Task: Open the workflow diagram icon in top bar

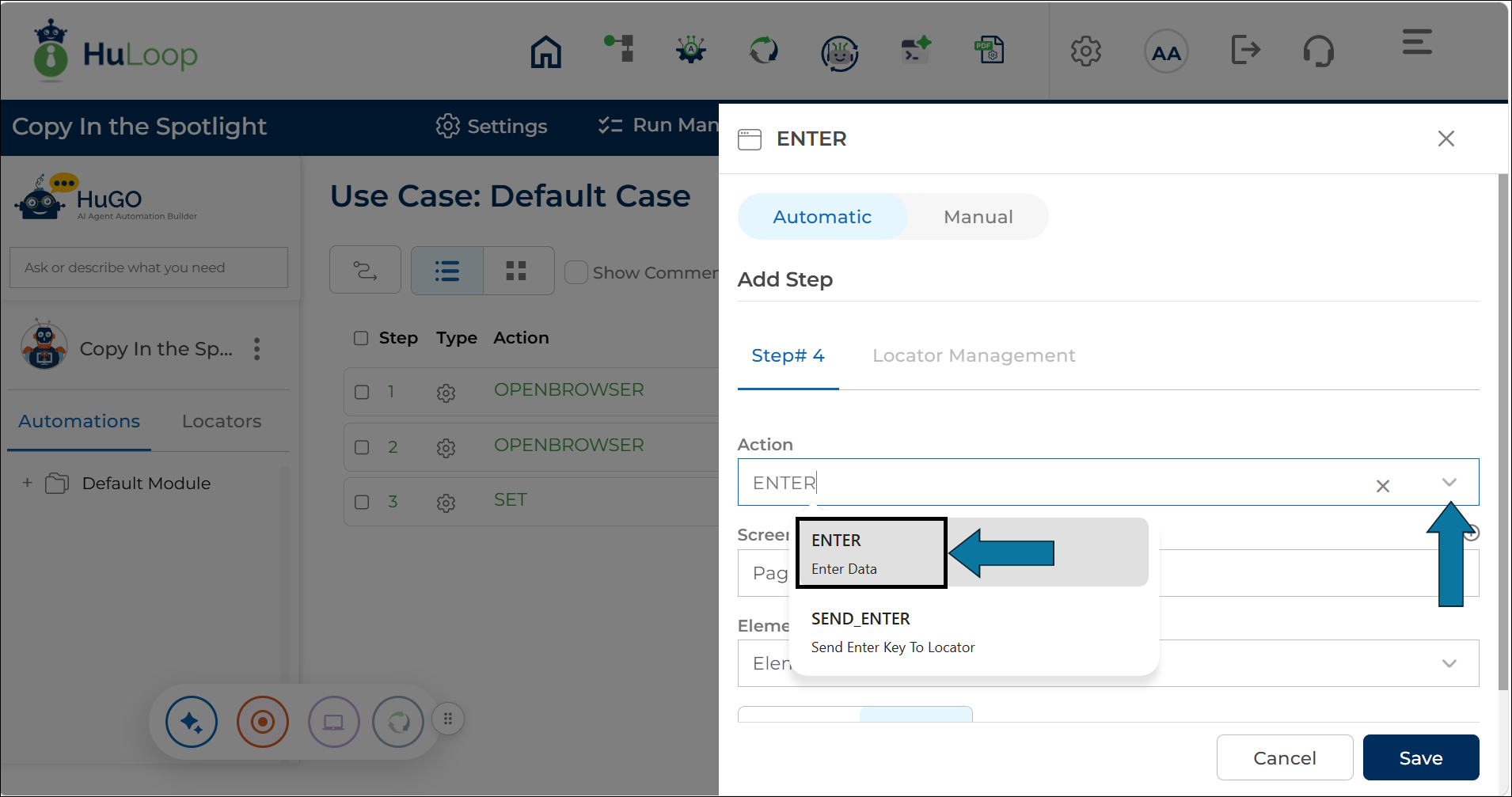Action: (619, 48)
